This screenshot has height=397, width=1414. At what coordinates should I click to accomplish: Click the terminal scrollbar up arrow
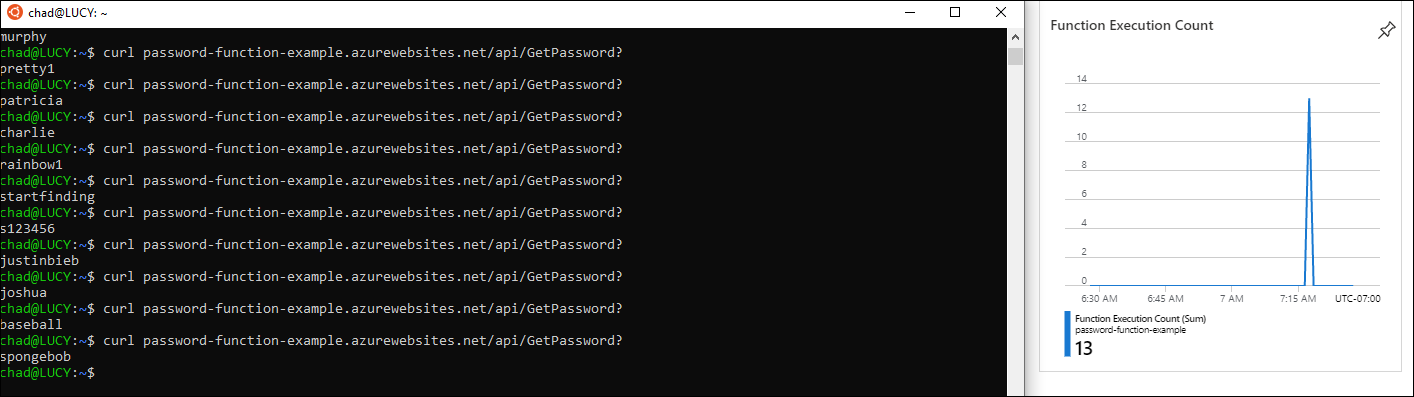pos(1015,36)
